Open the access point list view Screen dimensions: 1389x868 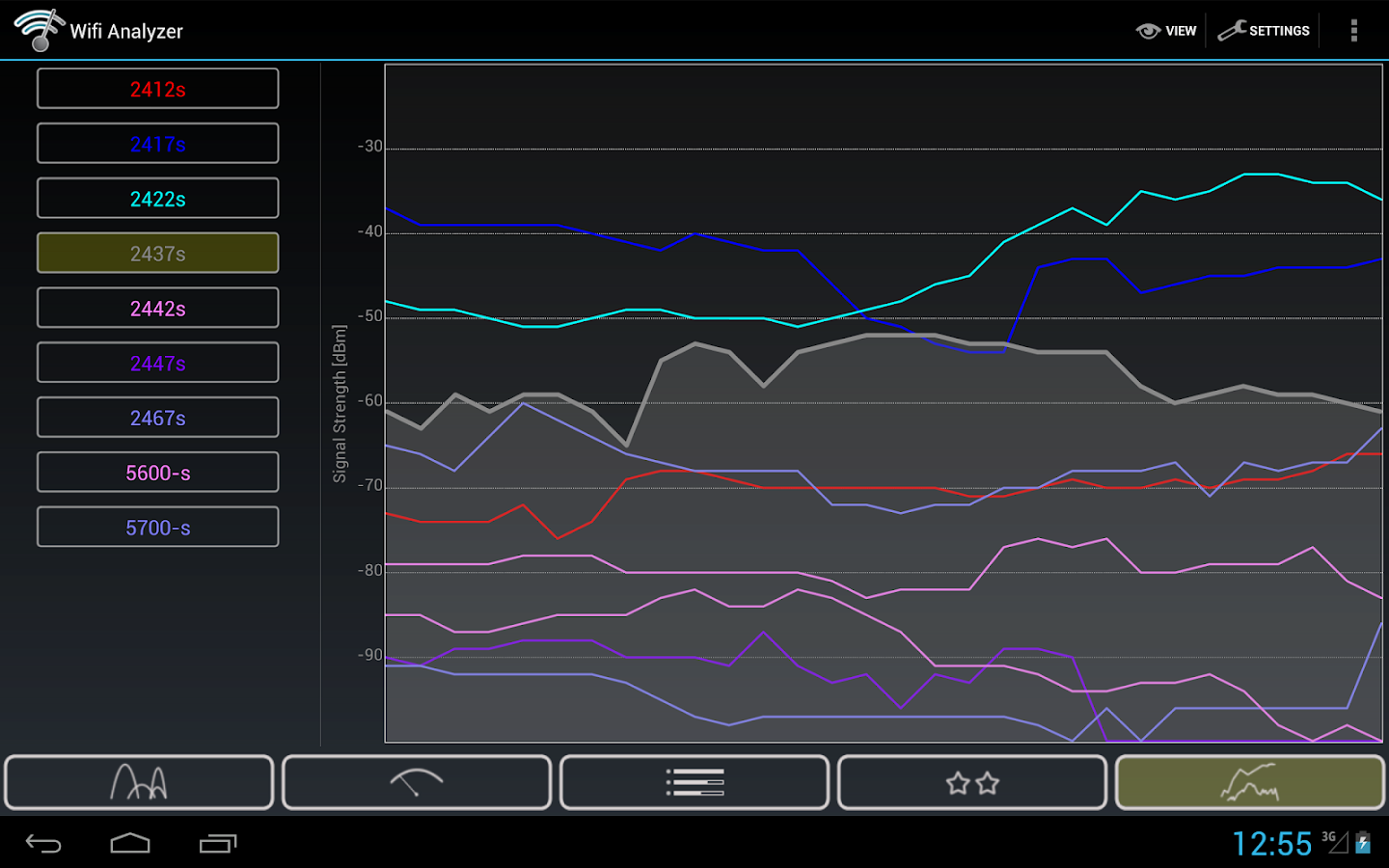point(694,782)
